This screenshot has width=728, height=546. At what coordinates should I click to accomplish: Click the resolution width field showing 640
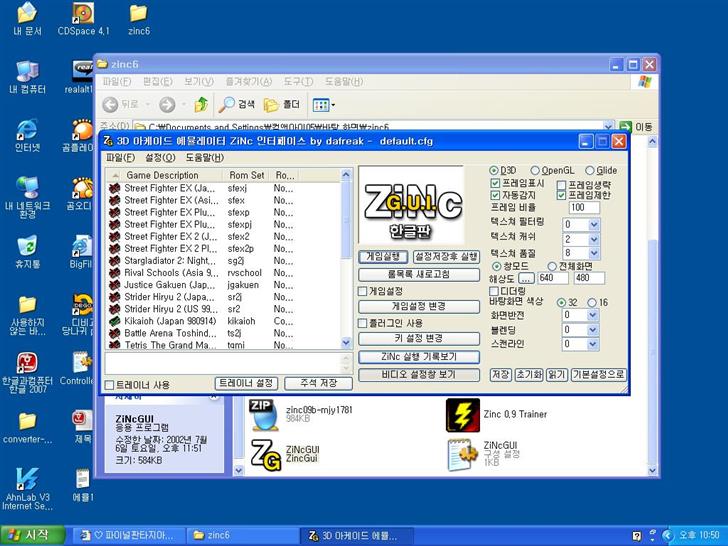553,278
